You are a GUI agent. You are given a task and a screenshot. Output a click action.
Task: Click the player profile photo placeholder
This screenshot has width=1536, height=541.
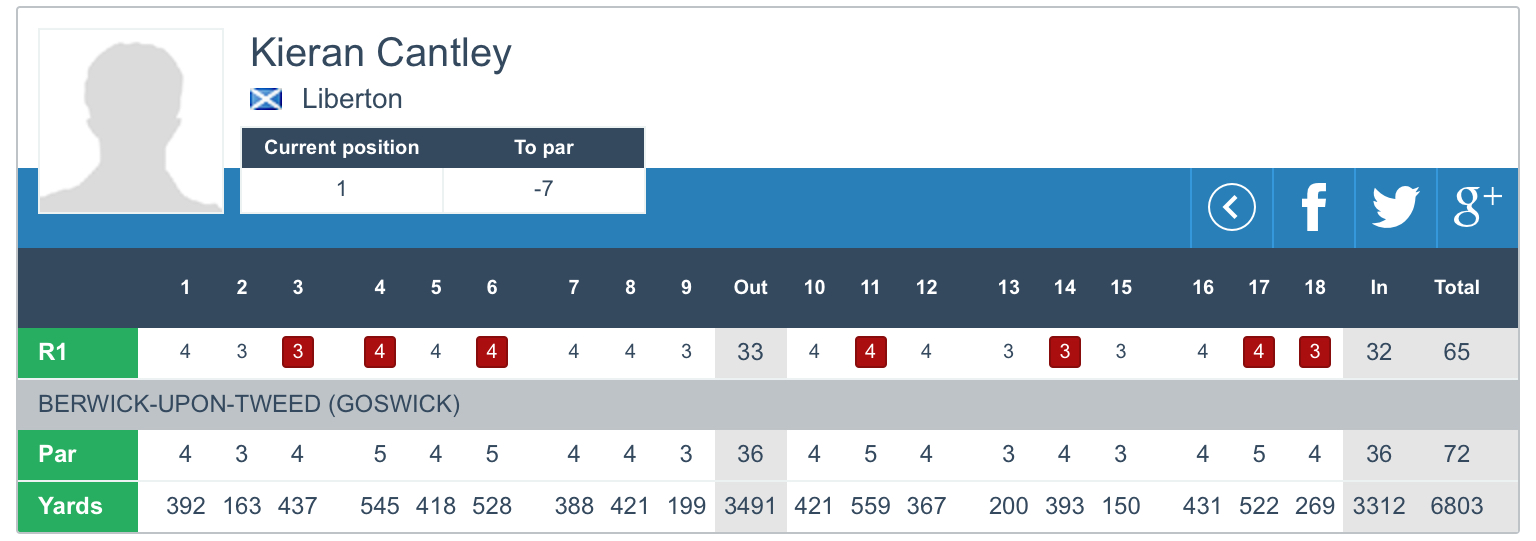click(131, 121)
